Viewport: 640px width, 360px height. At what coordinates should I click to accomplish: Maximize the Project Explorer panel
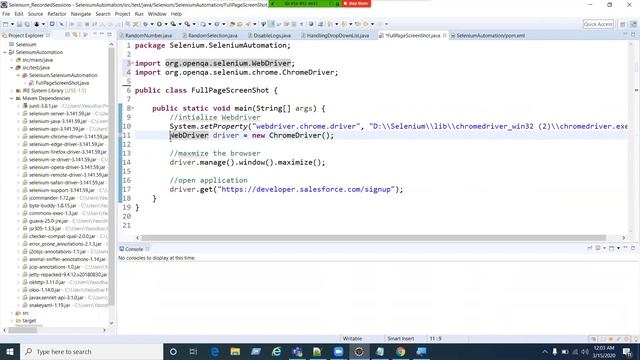click(x=109, y=35)
